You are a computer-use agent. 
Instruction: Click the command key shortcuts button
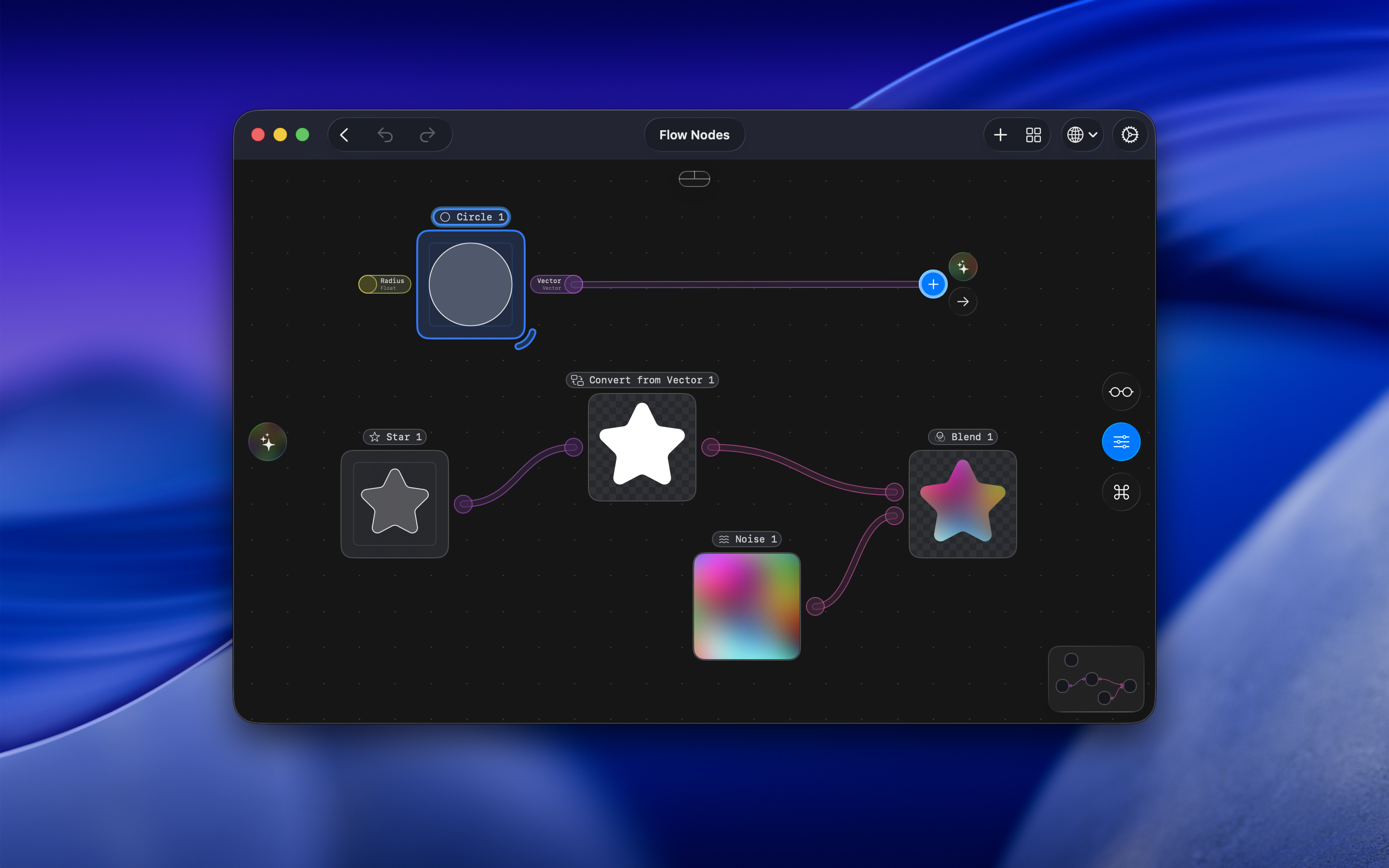click(1120, 492)
